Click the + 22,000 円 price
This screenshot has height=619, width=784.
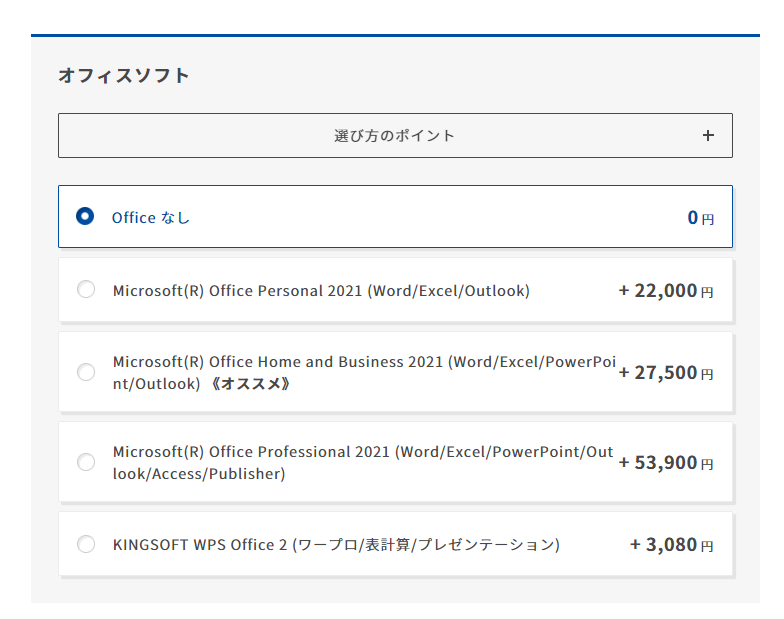point(666,290)
